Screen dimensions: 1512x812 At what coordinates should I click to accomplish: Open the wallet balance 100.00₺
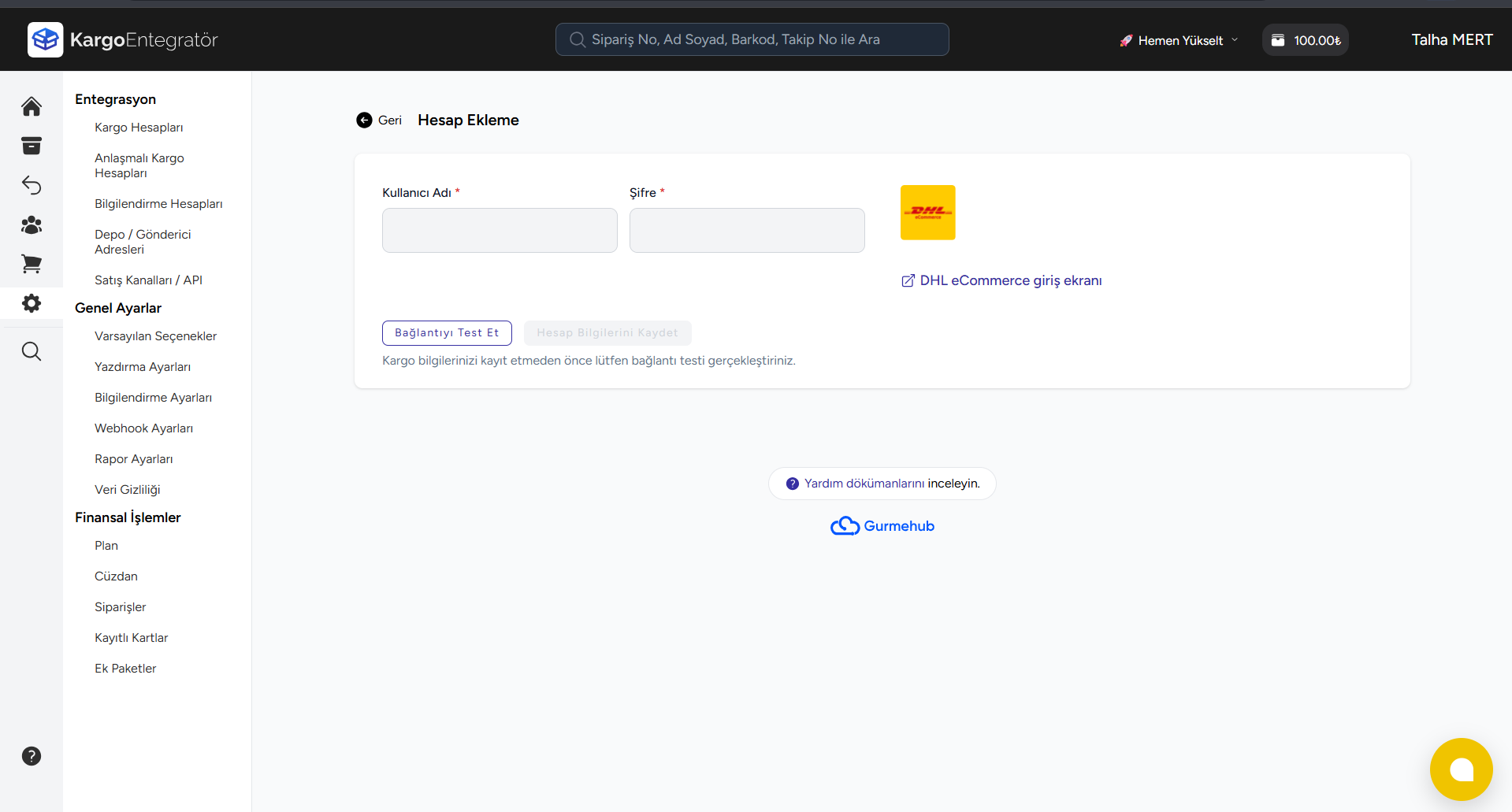[x=1306, y=40]
